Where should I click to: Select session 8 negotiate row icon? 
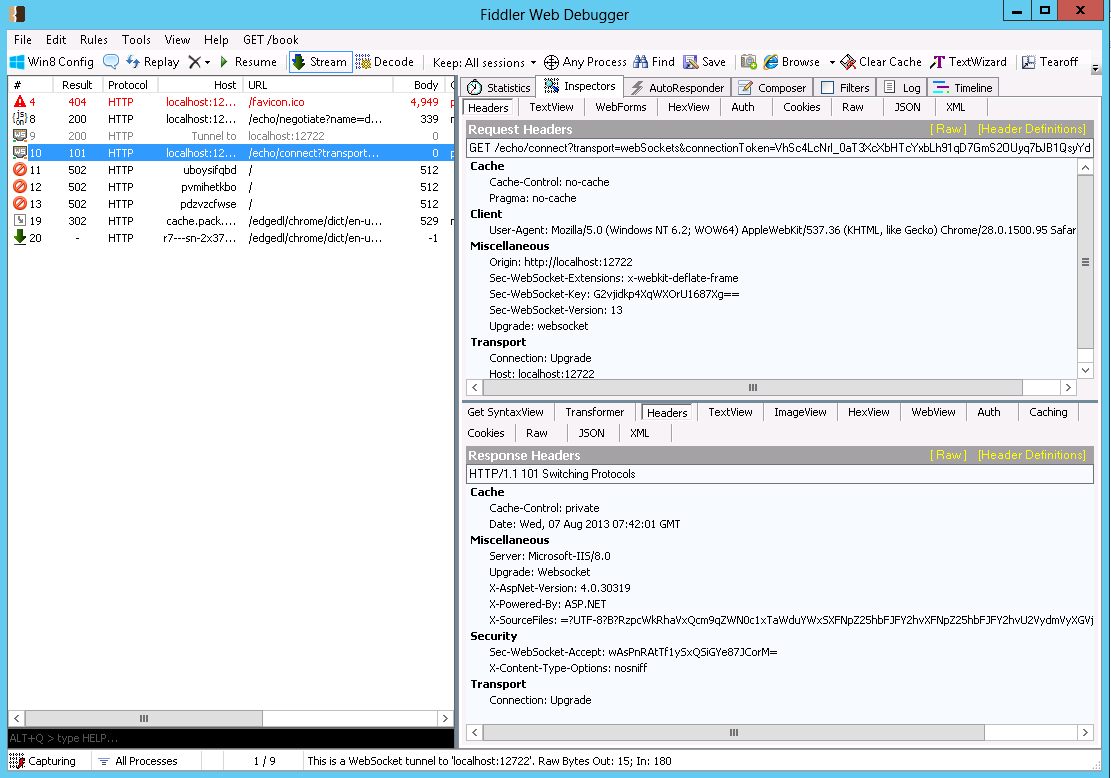(x=20, y=118)
